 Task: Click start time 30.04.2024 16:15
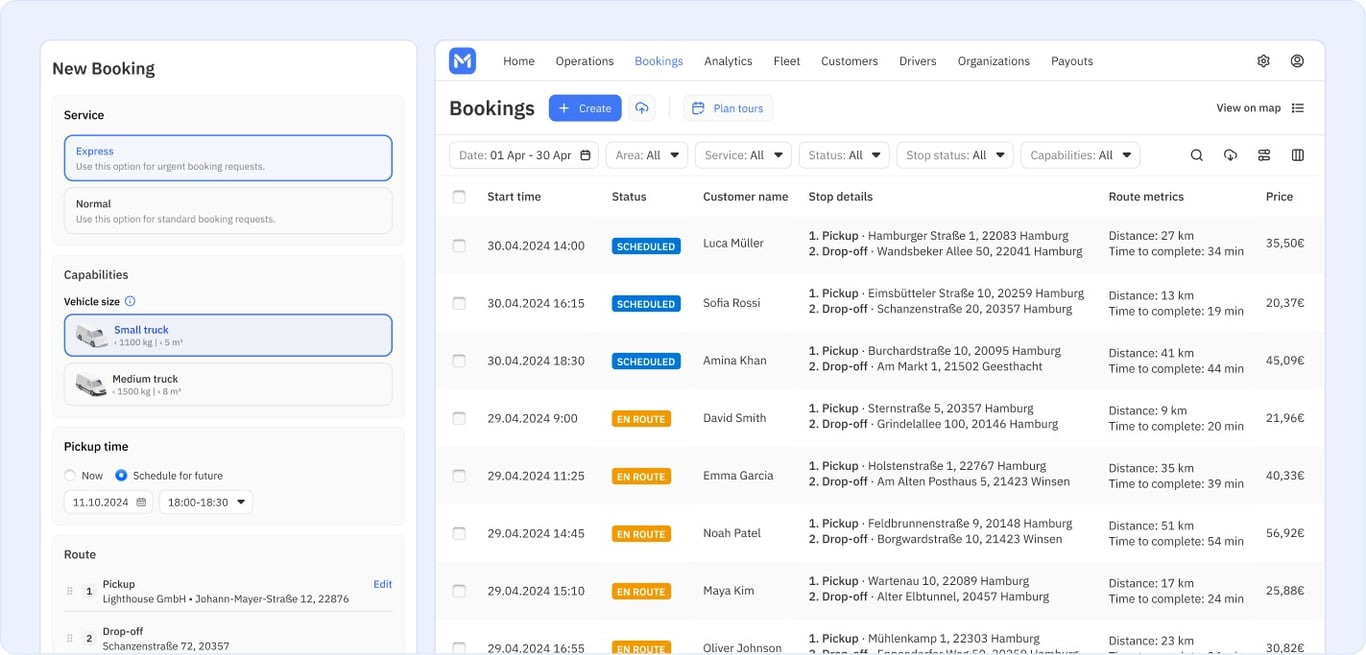(x=536, y=303)
